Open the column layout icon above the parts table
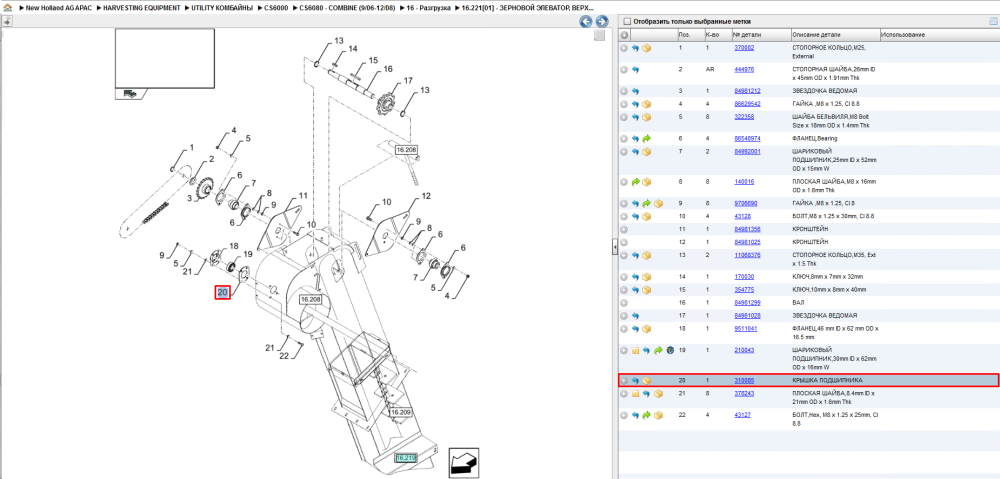1000x479 pixels. click(993, 21)
